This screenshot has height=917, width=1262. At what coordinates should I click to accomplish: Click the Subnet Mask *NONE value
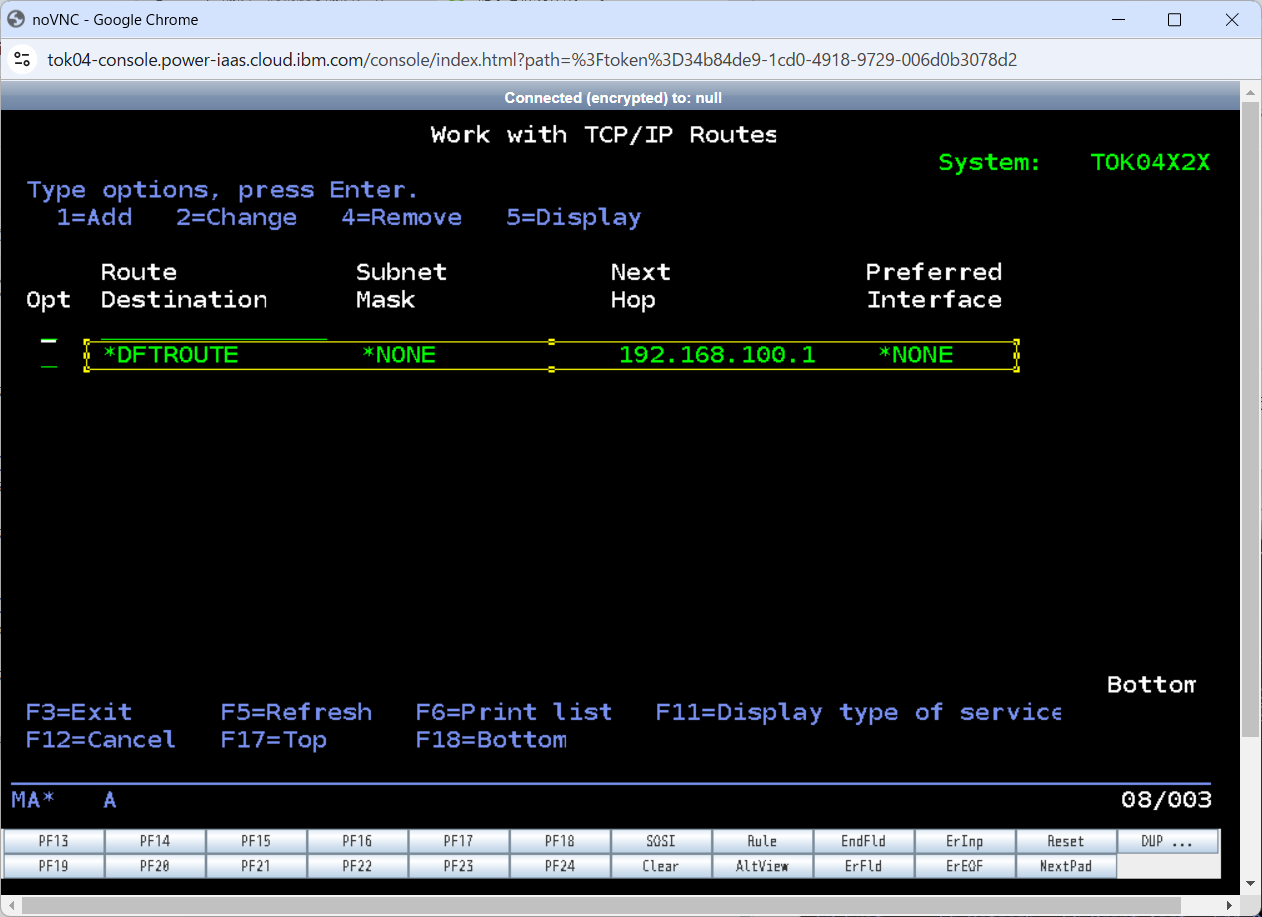pos(398,355)
